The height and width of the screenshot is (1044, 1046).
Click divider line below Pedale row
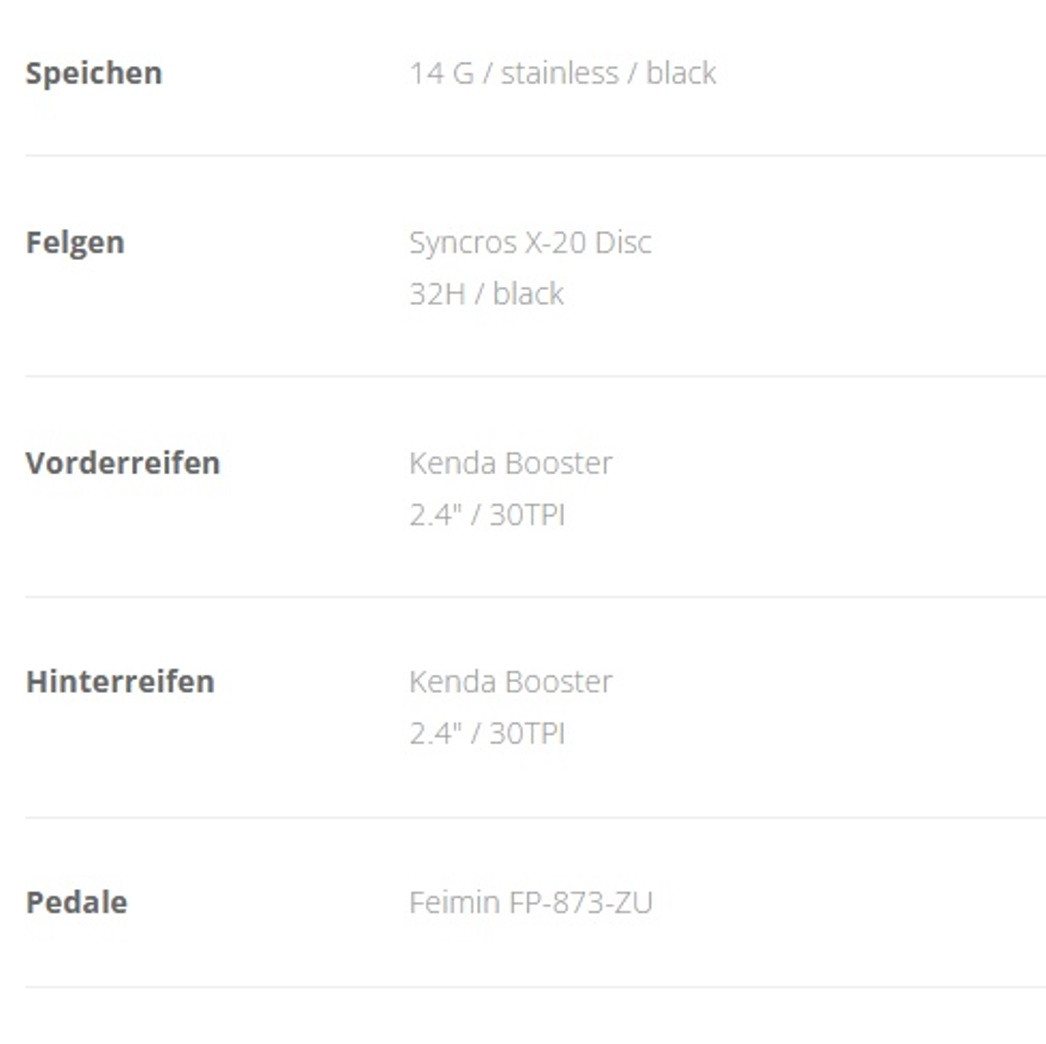point(535,987)
